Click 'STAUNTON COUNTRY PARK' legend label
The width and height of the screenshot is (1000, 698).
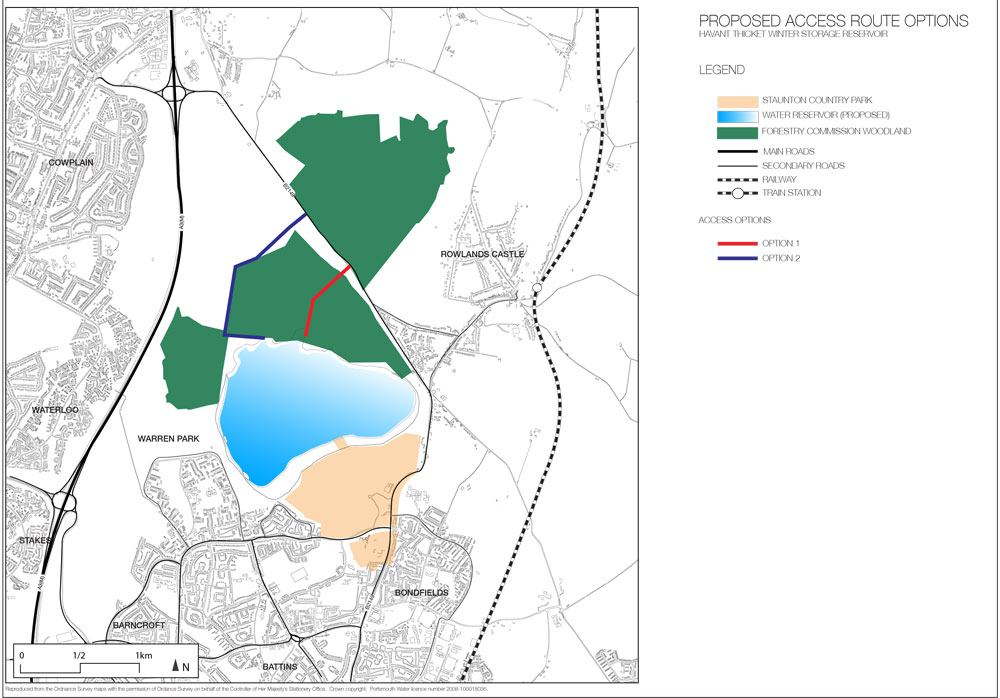click(817, 100)
